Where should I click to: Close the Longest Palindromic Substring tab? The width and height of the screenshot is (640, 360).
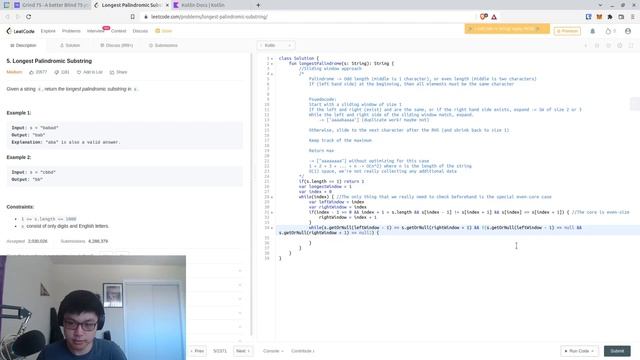(167, 5)
